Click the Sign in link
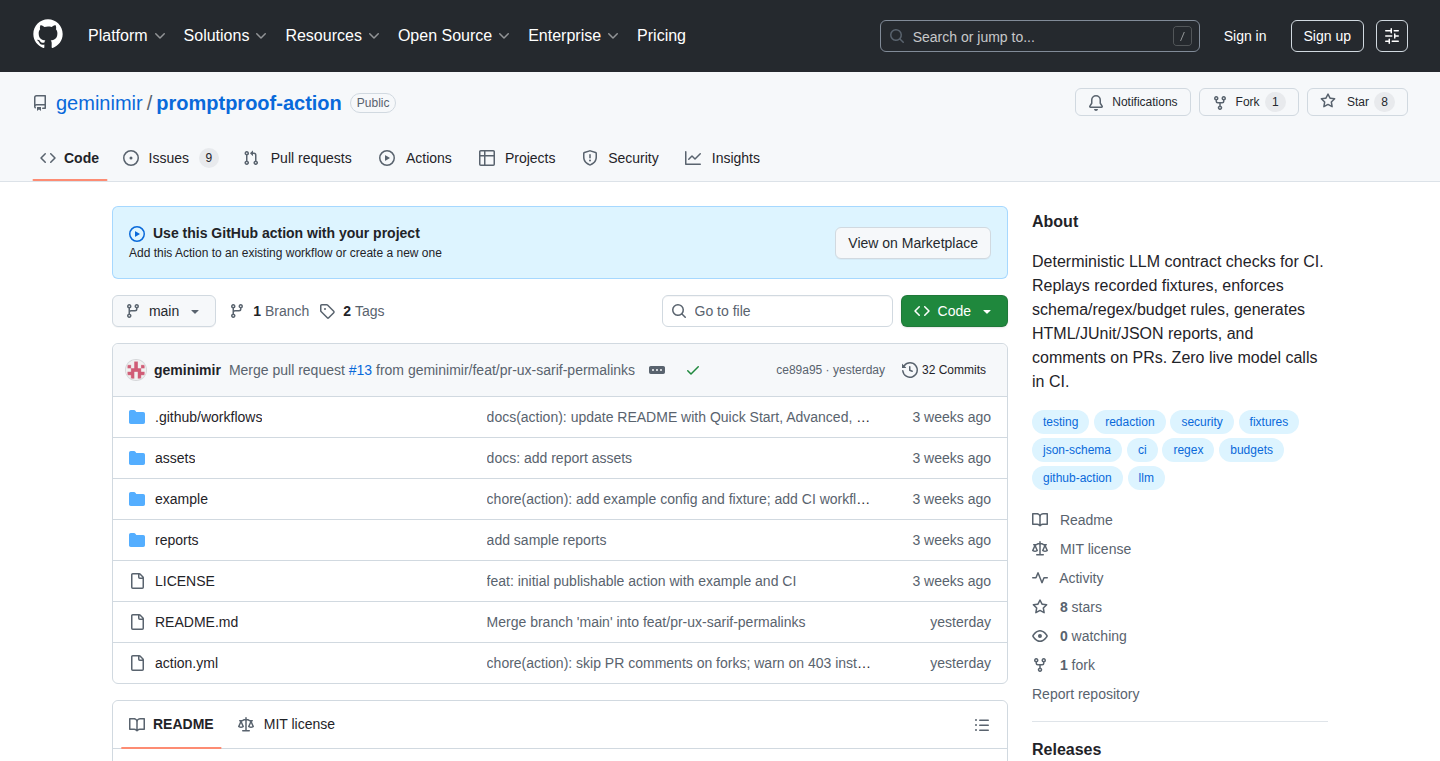The width and height of the screenshot is (1440, 761). point(1245,36)
